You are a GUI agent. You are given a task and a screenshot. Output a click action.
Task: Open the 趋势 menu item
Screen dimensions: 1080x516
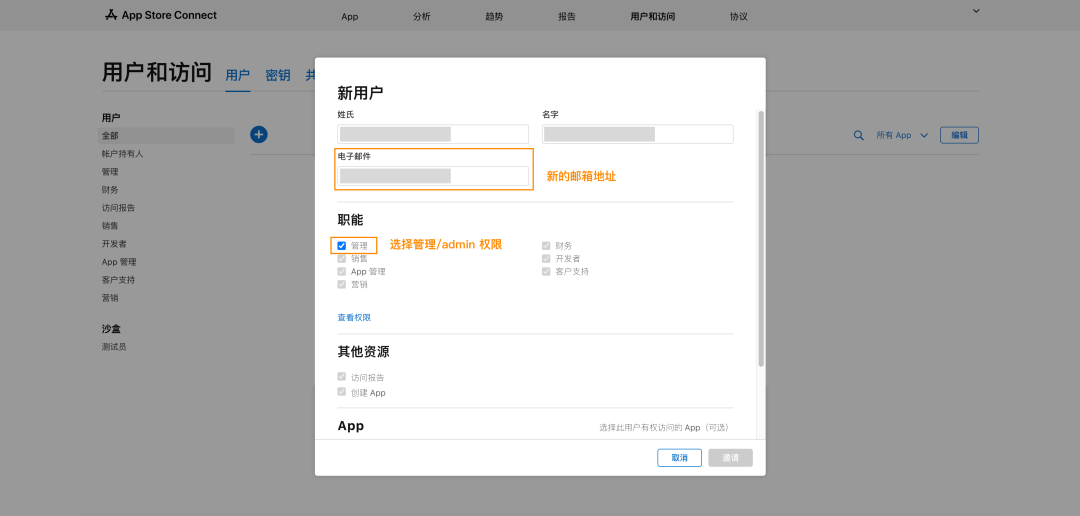coord(494,17)
